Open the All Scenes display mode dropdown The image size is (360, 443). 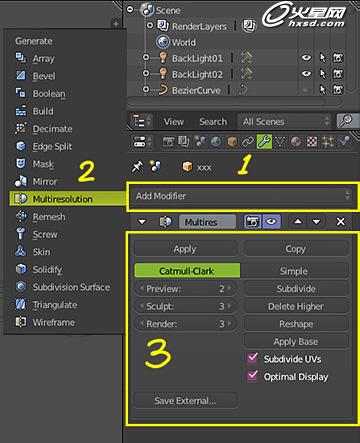click(285, 121)
